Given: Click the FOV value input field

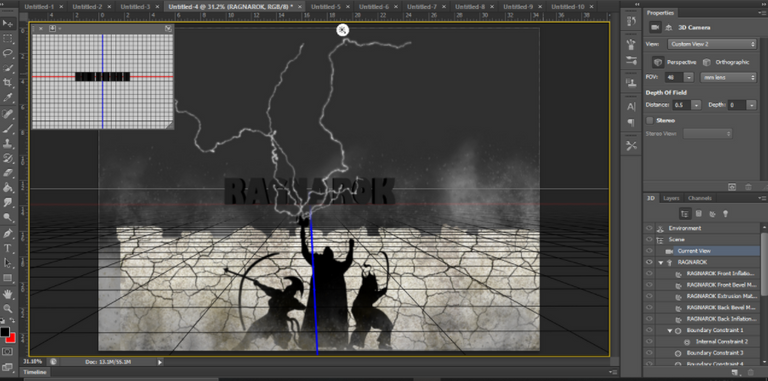Looking at the screenshot, I should pos(674,77).
